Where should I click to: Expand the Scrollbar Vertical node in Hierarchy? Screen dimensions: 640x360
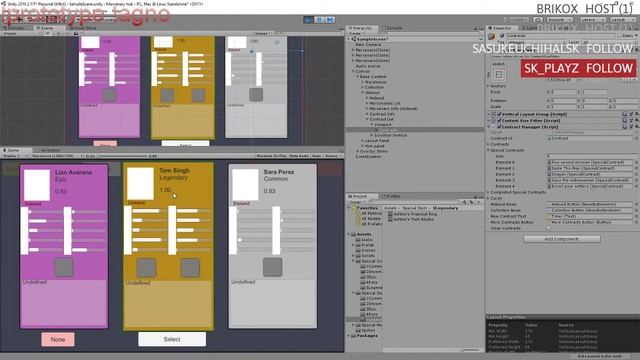tap(371, 135)
